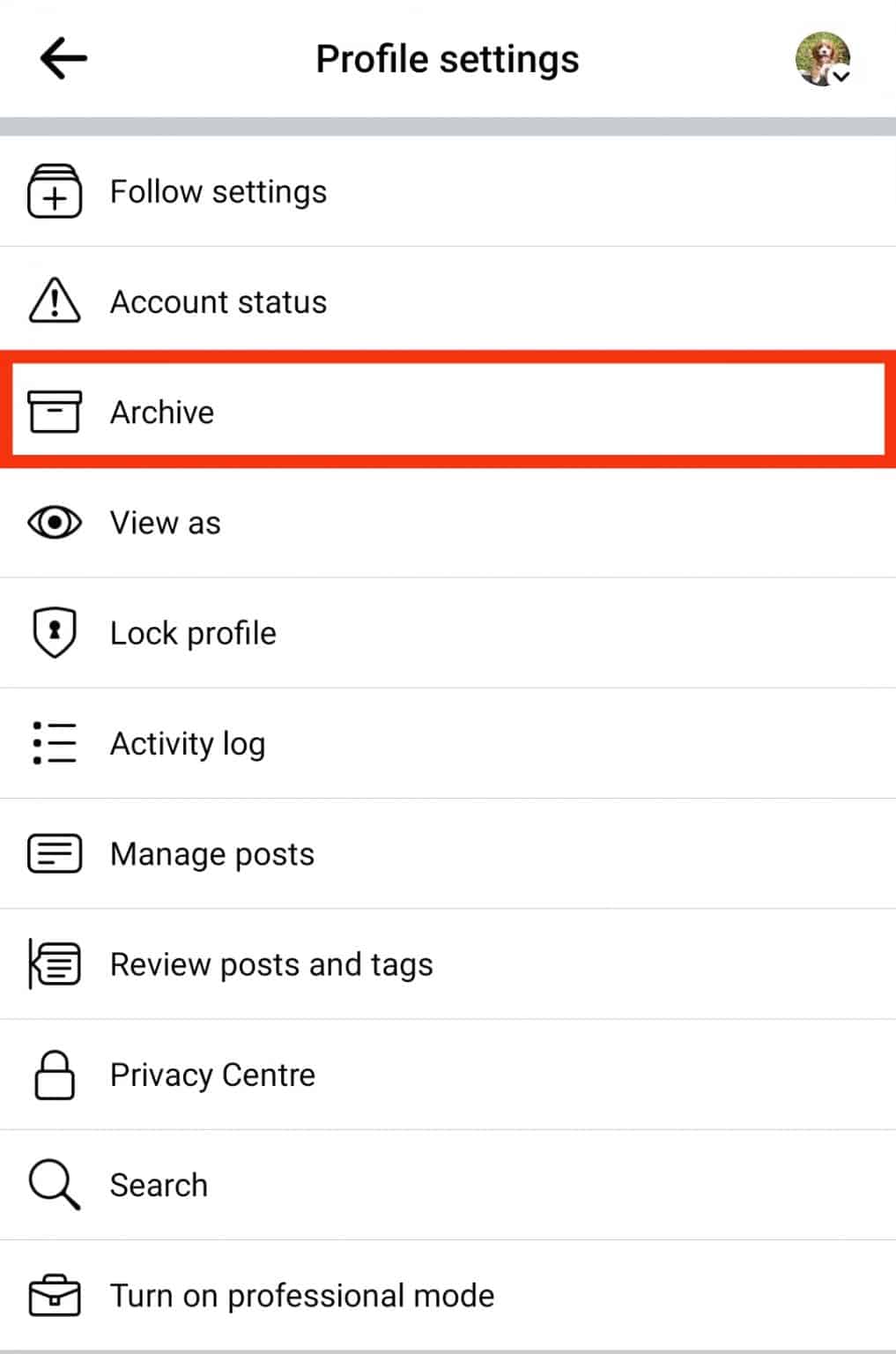The width and height of the screenshot is (896, 1354).
Task: Open the Archive menu item
Action: 162,412
